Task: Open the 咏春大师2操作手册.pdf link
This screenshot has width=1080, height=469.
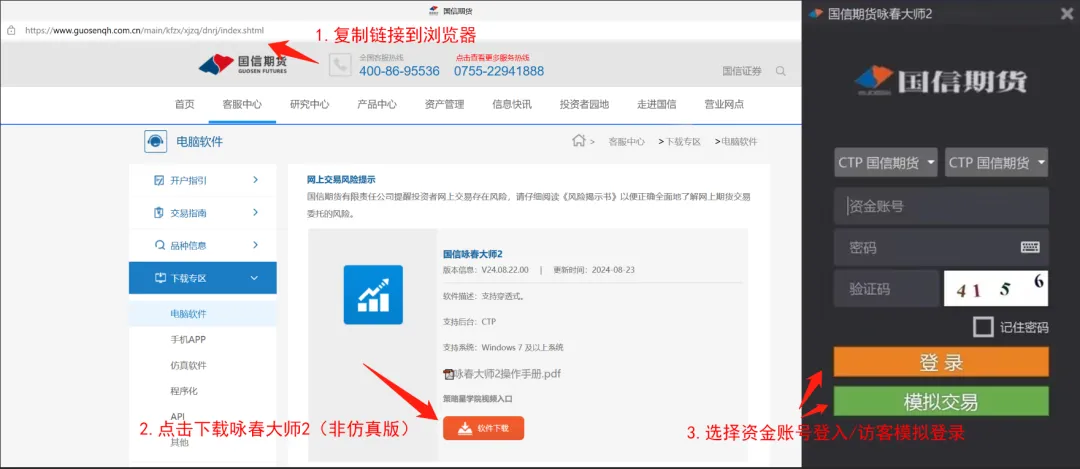Action: [x=507, y=374]
